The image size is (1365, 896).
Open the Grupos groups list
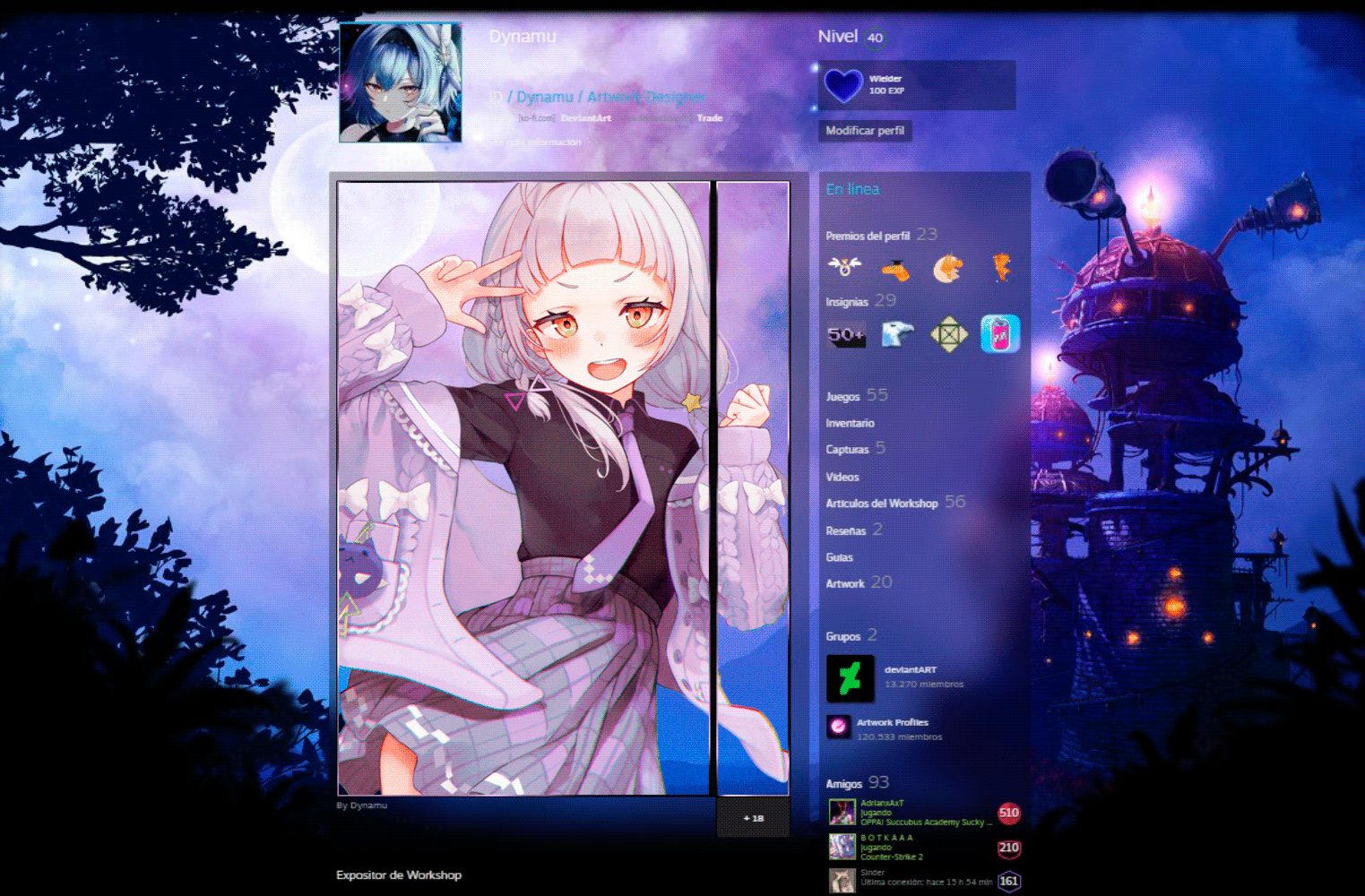(843, 636)
